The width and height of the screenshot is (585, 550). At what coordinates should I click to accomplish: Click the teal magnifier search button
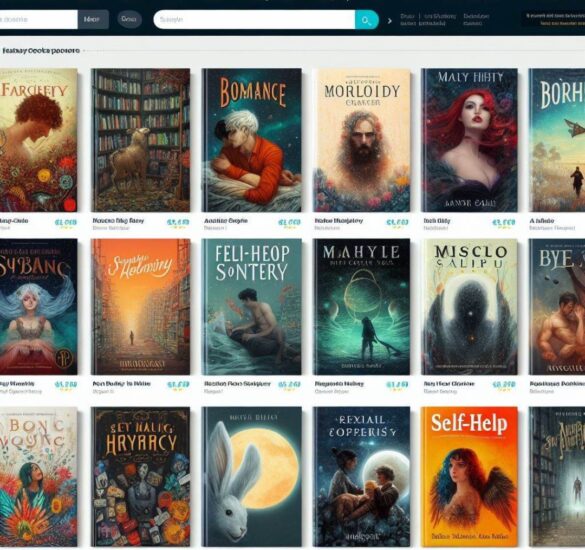tap(366, 20)
